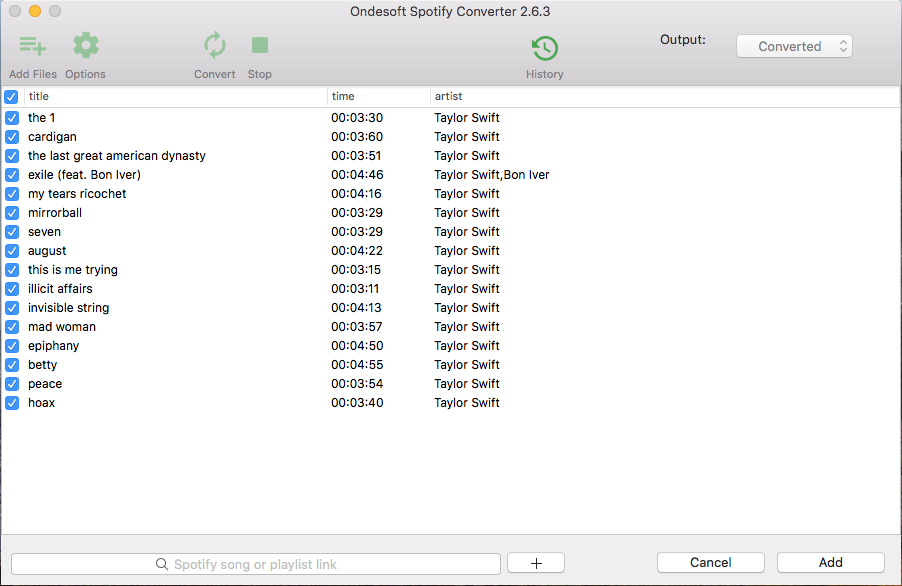This screenshot has width=902, height=586.
Task: Uncheck my tears ricochet checkbox
Action: (12, 194)
